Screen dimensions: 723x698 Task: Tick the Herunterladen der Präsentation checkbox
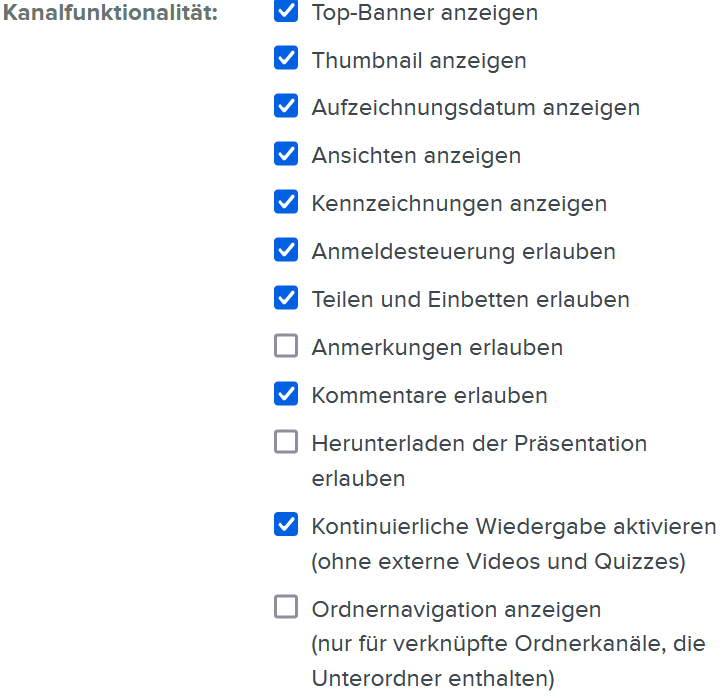point(286,442)
